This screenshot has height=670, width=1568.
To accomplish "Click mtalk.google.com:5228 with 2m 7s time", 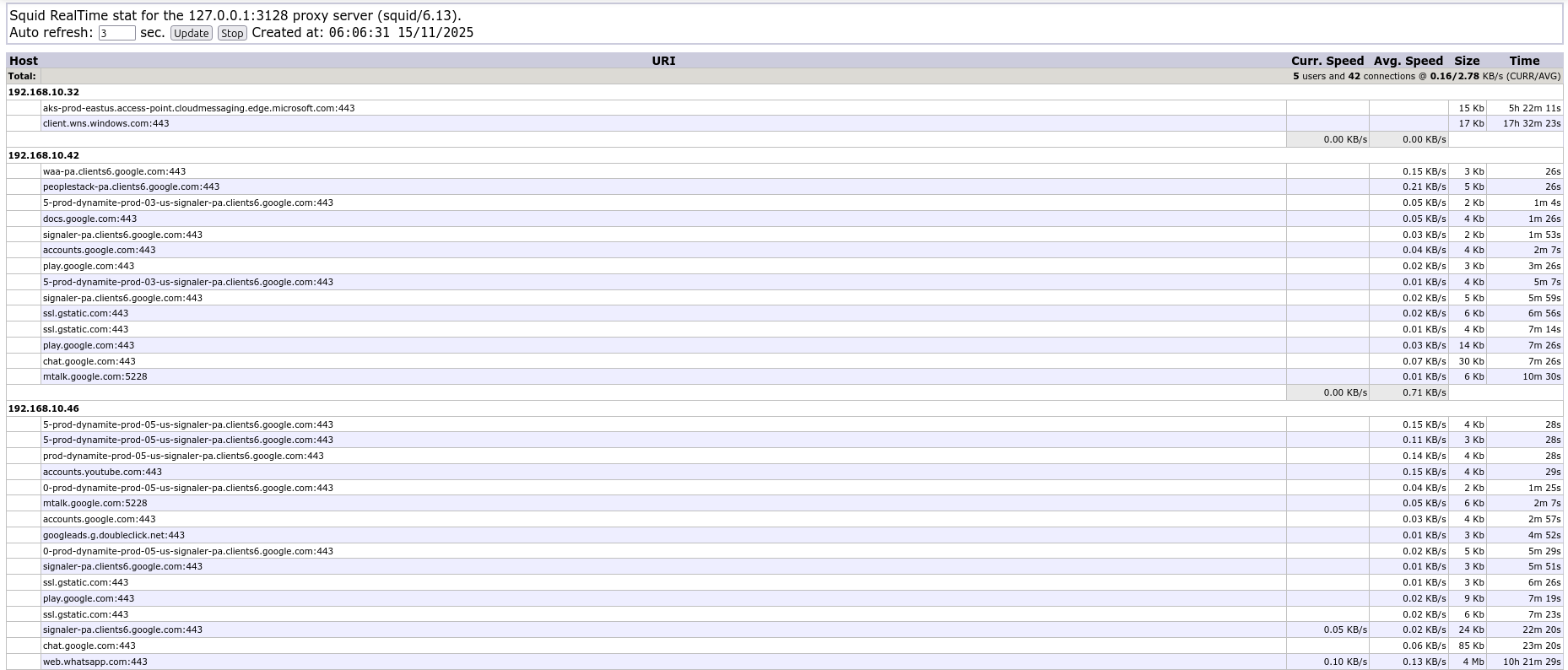I will coord(95,503).
